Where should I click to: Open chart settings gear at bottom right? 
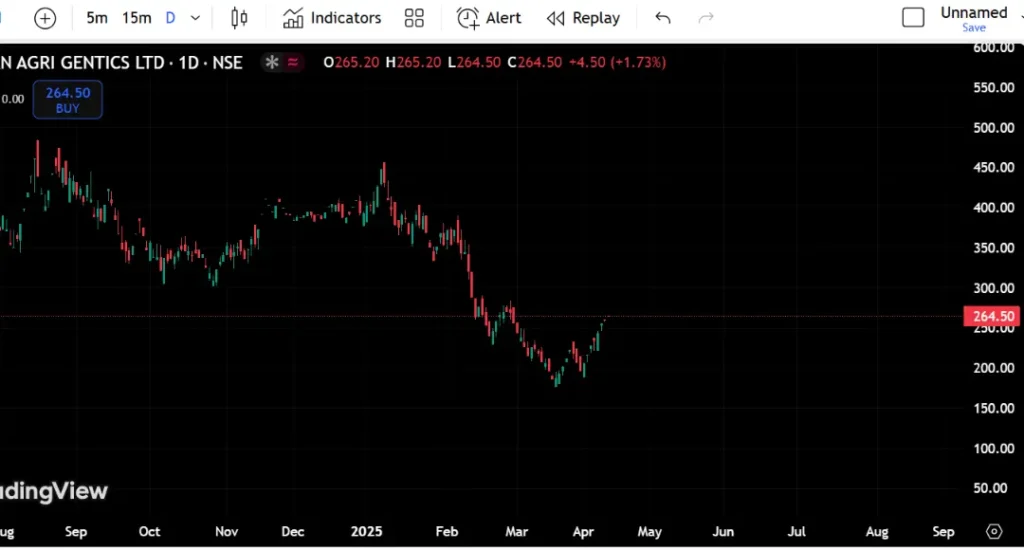994,531
